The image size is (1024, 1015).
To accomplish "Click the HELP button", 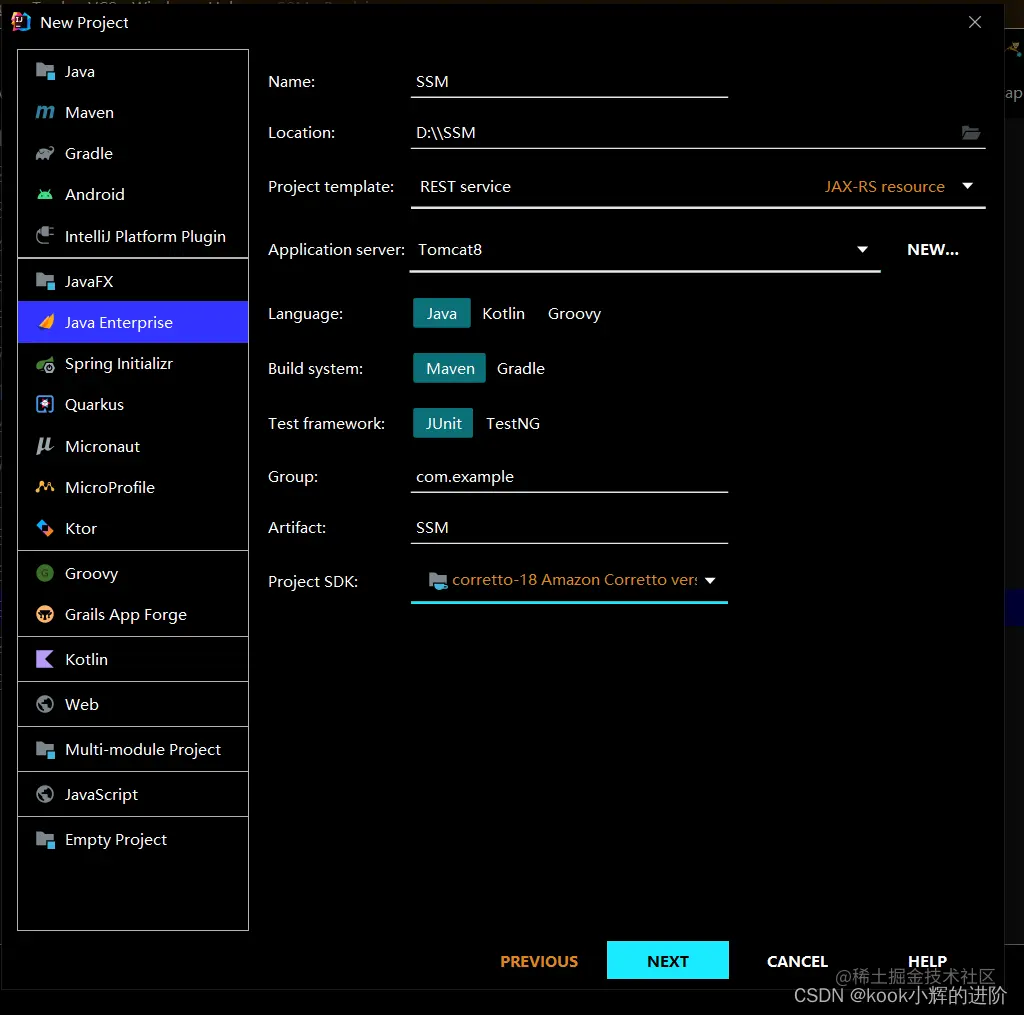I will (x=927, y=961).
